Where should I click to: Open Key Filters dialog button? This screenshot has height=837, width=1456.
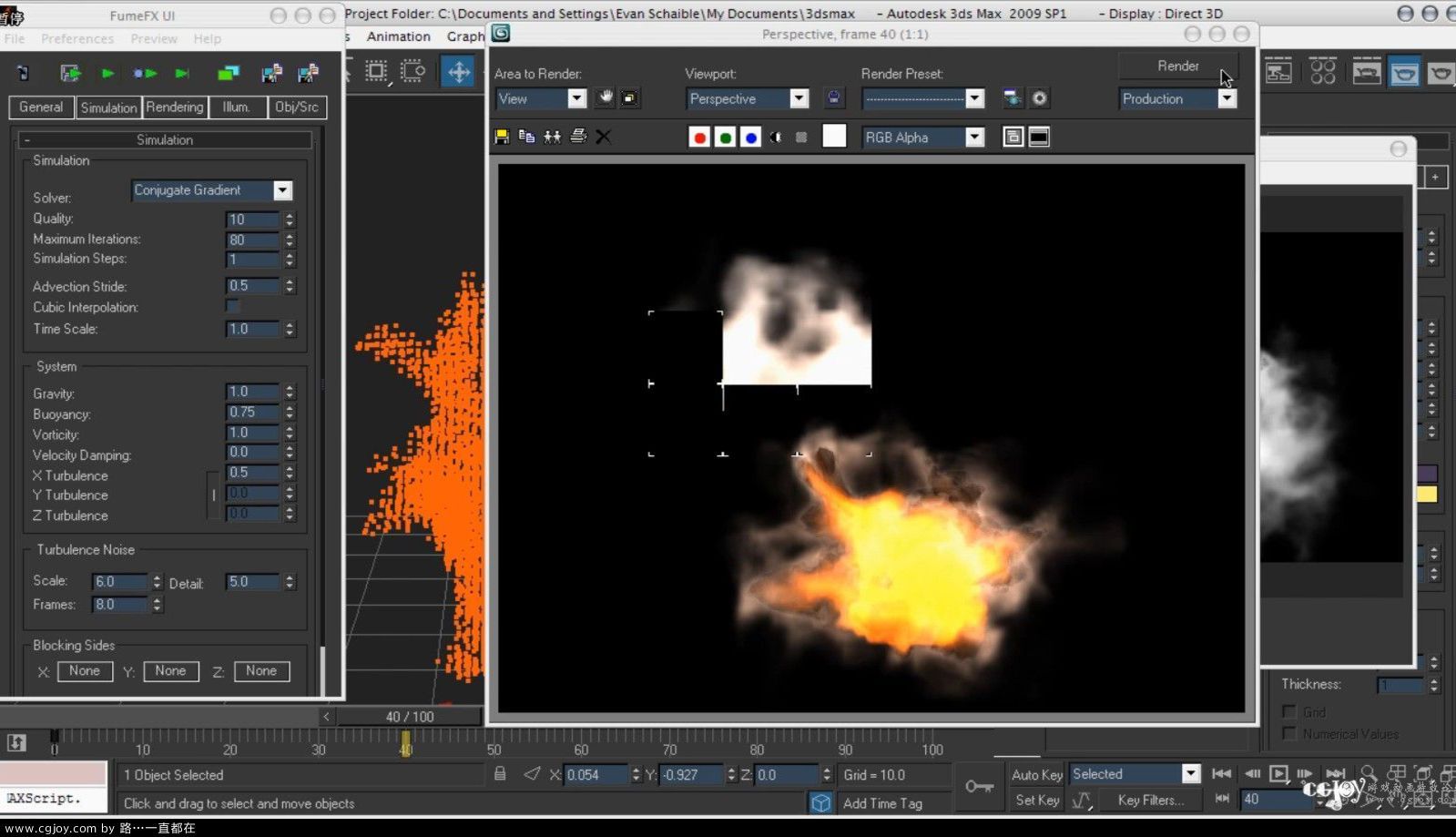[1151, 800]
